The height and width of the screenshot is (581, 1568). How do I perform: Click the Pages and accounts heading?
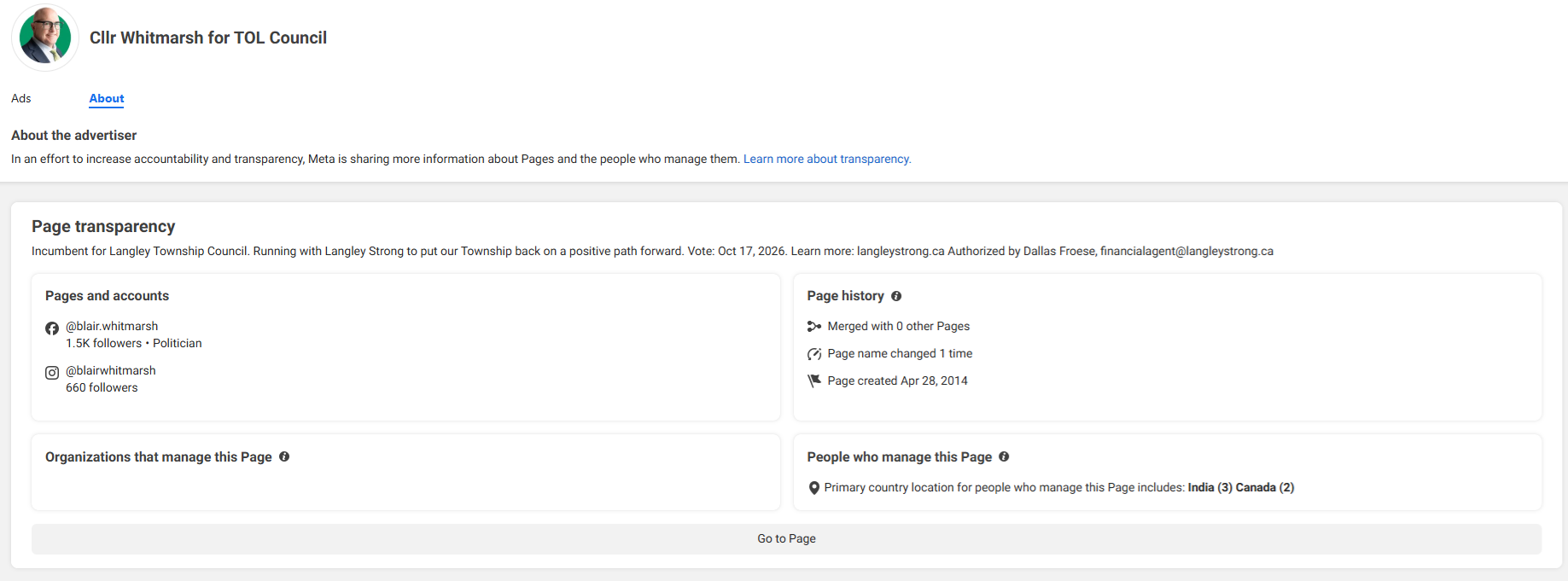pyautogui.click(x=107, y=295)
